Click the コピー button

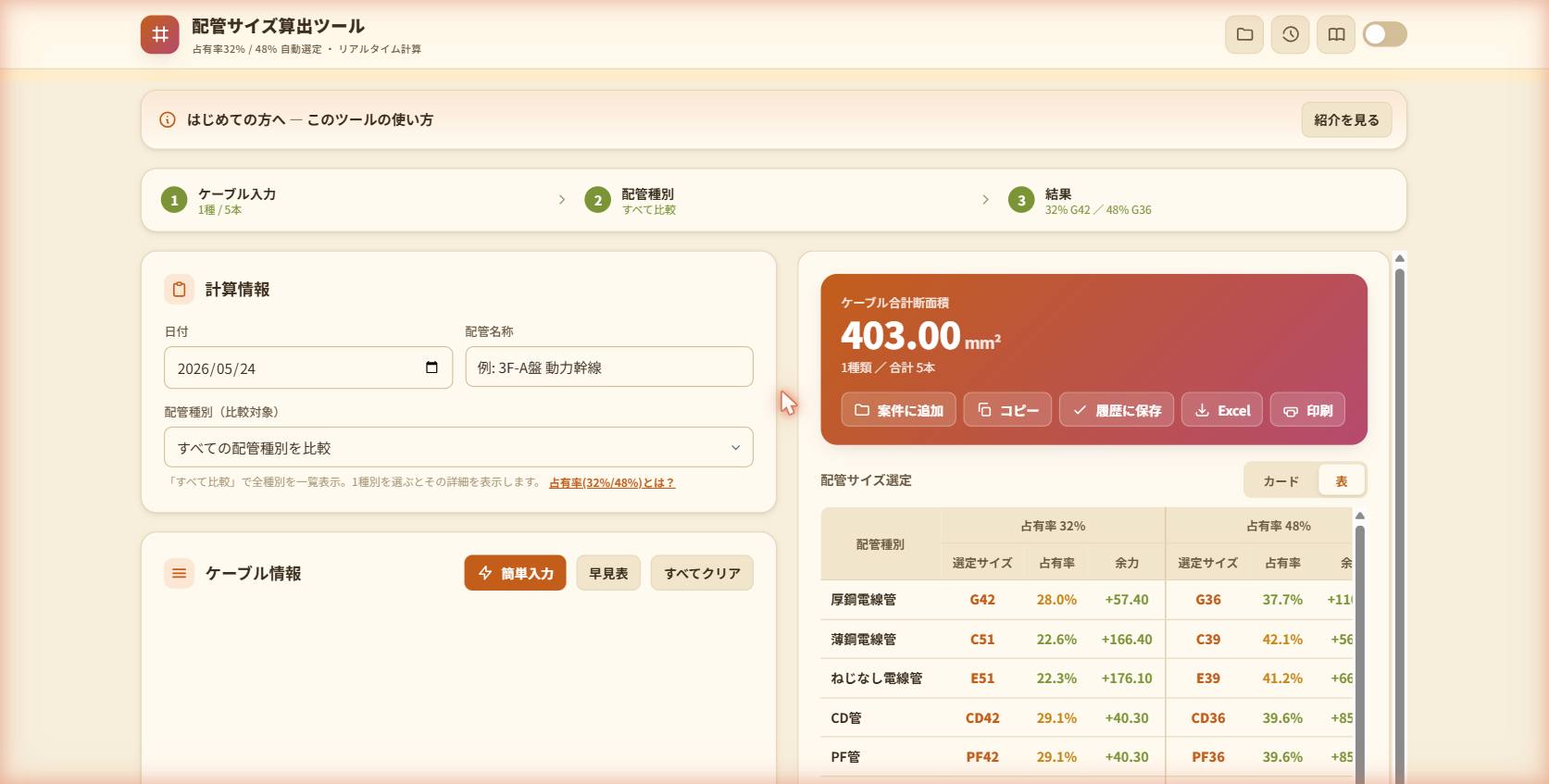1007,410
